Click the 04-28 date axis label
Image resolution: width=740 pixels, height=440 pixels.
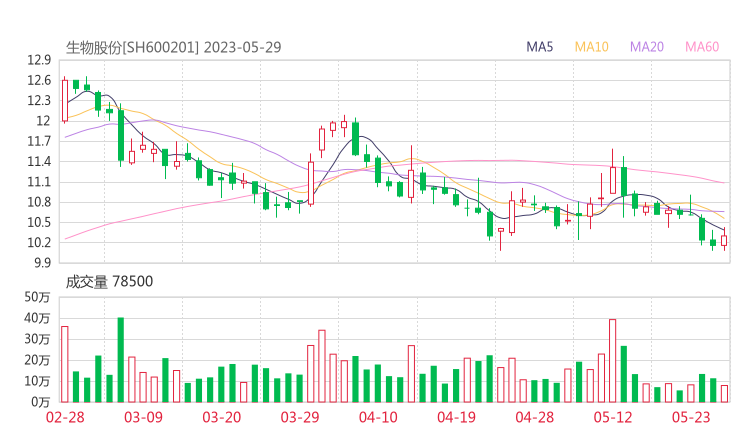tap(535, 417)
